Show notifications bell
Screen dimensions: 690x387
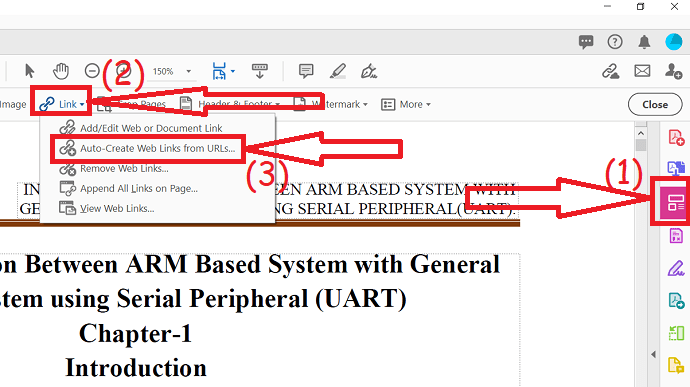point(644,42)
